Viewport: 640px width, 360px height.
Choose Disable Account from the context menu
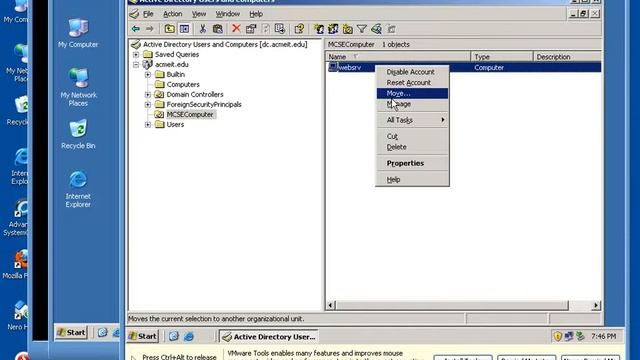tap(412, 72)
